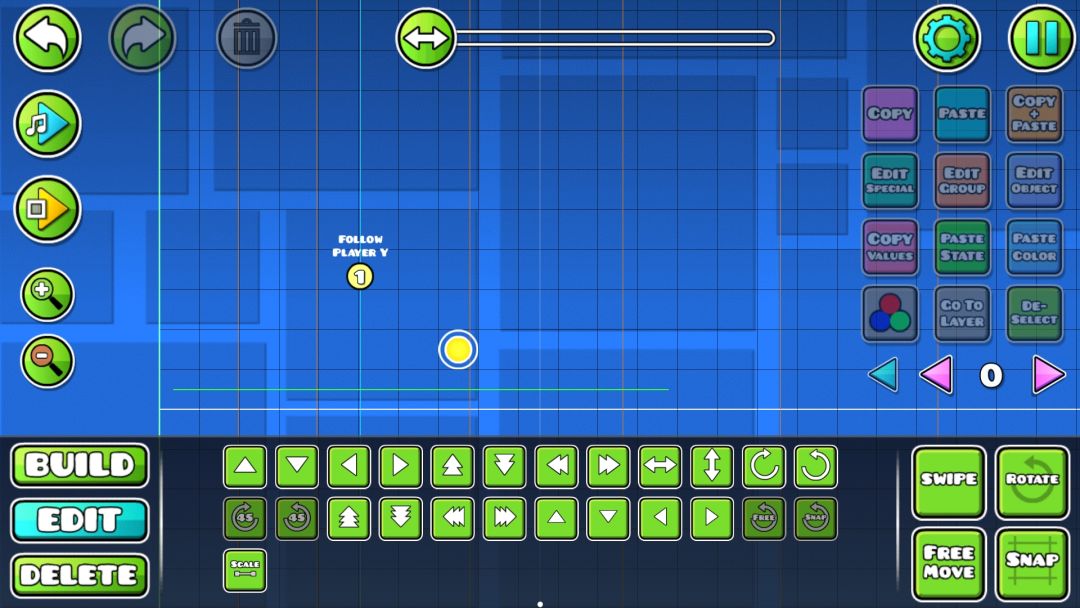The image size is (1080, 608).
Task: Playtest the level with yellow play button
Action: (x=48, y=209)
